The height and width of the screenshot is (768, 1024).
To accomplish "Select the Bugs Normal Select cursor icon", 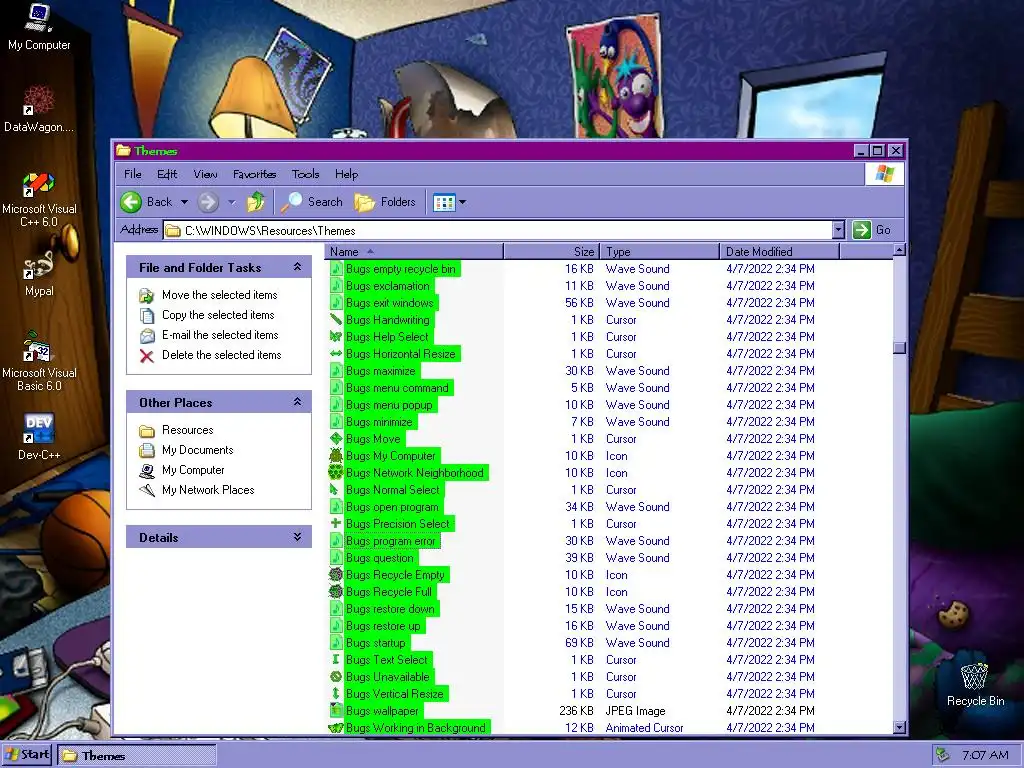I will [x=336, y=489].
